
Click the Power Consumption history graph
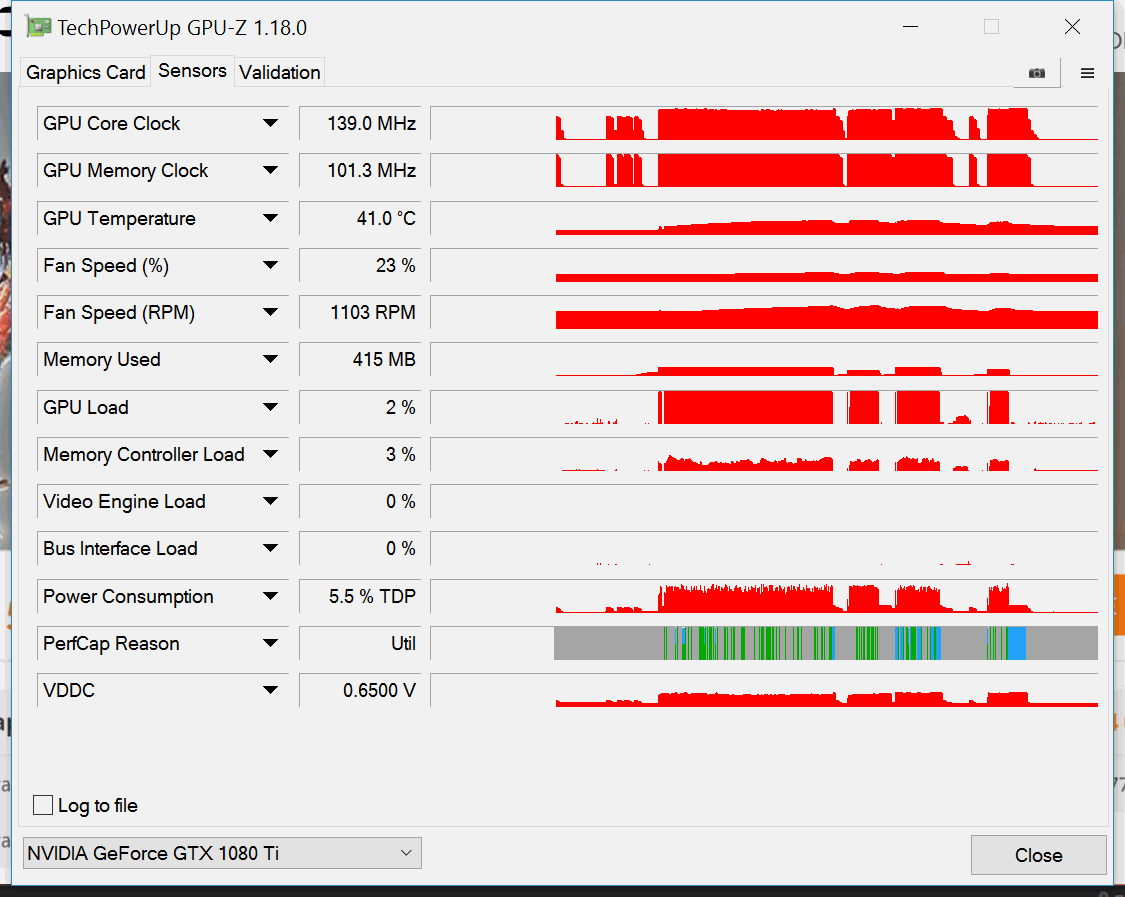pyautogui.click(x=764, y=596)
